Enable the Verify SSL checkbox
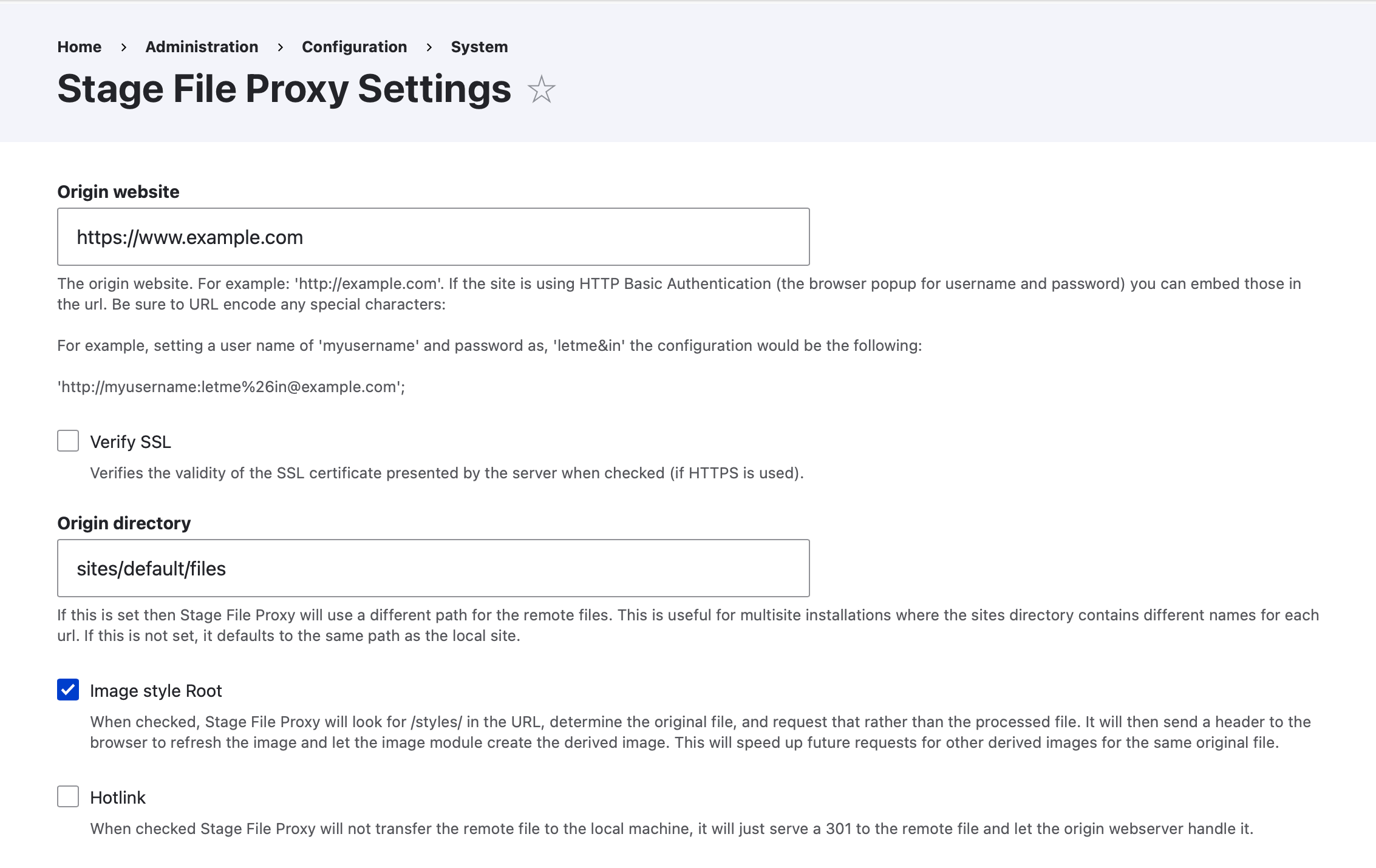1376x868 pixels. (x=68, y=441)
